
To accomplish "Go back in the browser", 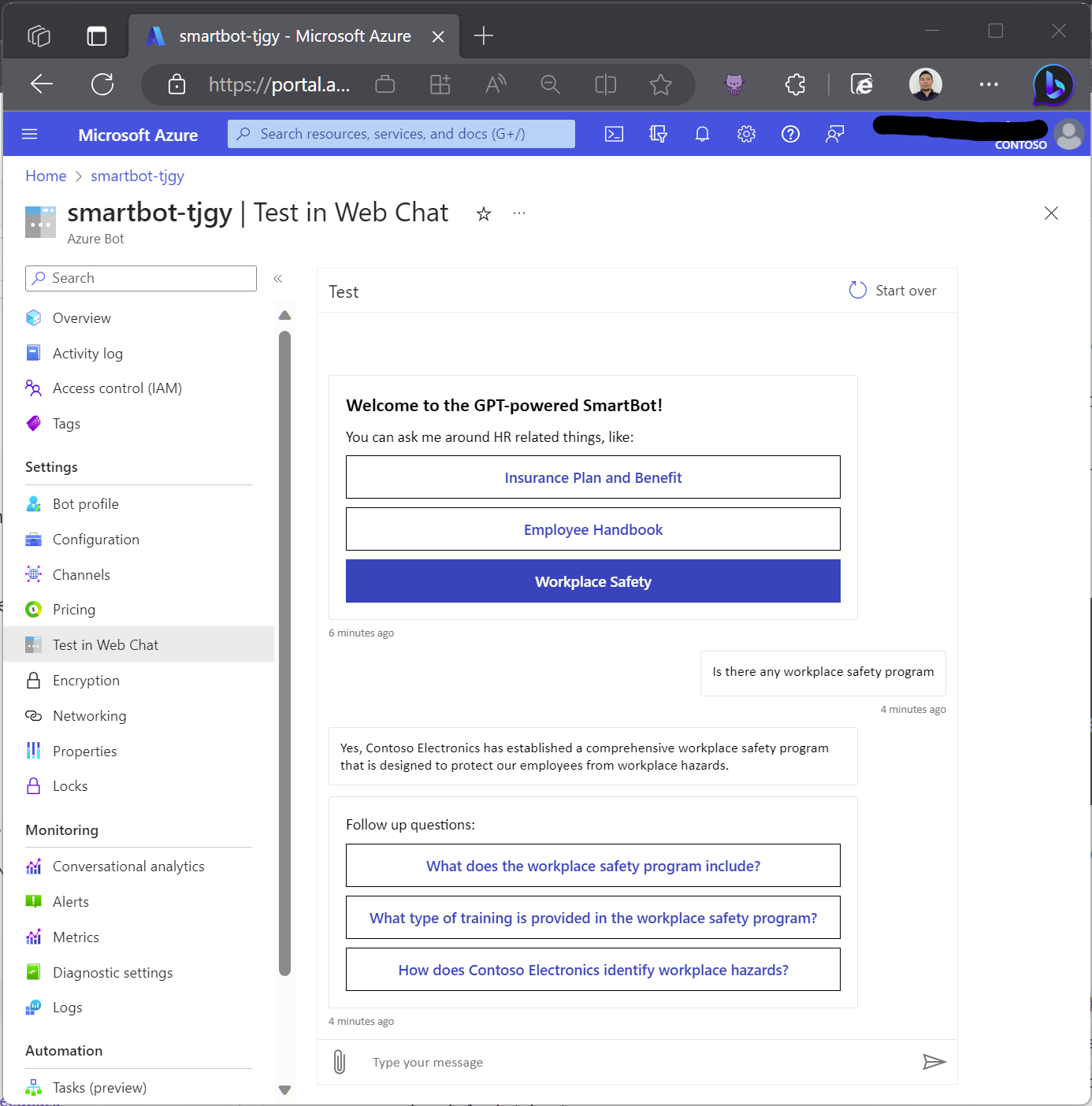I will 41,84.
